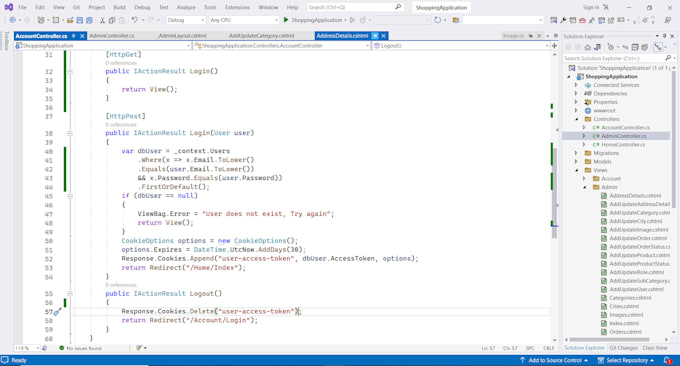The image size is (680, 366).
Task: Click the blue Hot Reload refresh icon
Action: click(x=437, y=20)
